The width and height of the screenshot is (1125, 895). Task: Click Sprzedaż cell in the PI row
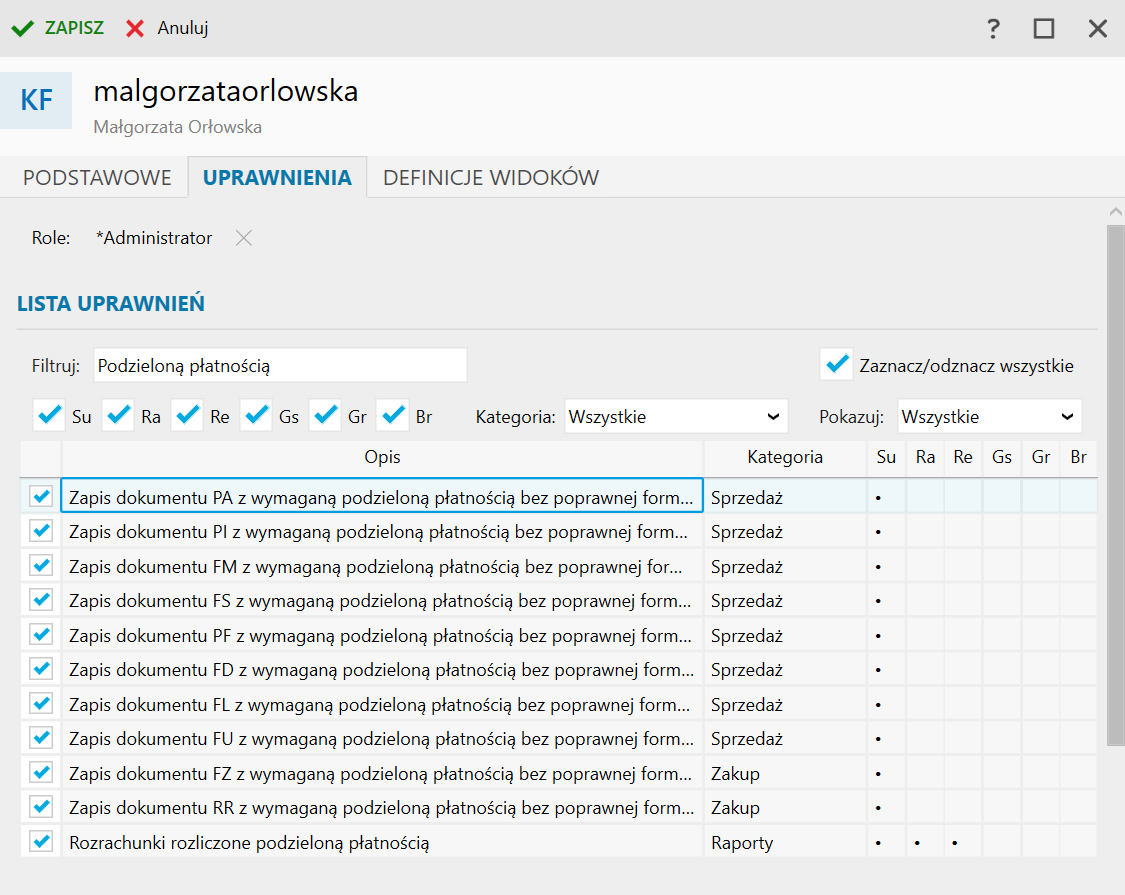[785, 532]
